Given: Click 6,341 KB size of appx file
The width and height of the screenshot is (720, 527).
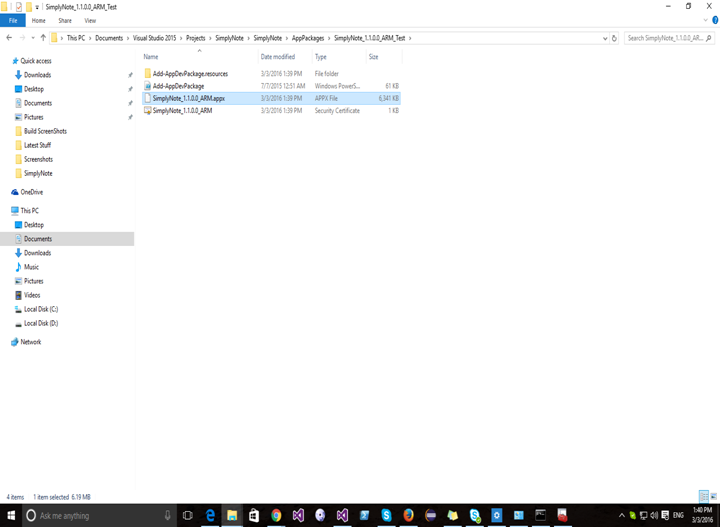Looking at the screenshot, I should point(388,98).
